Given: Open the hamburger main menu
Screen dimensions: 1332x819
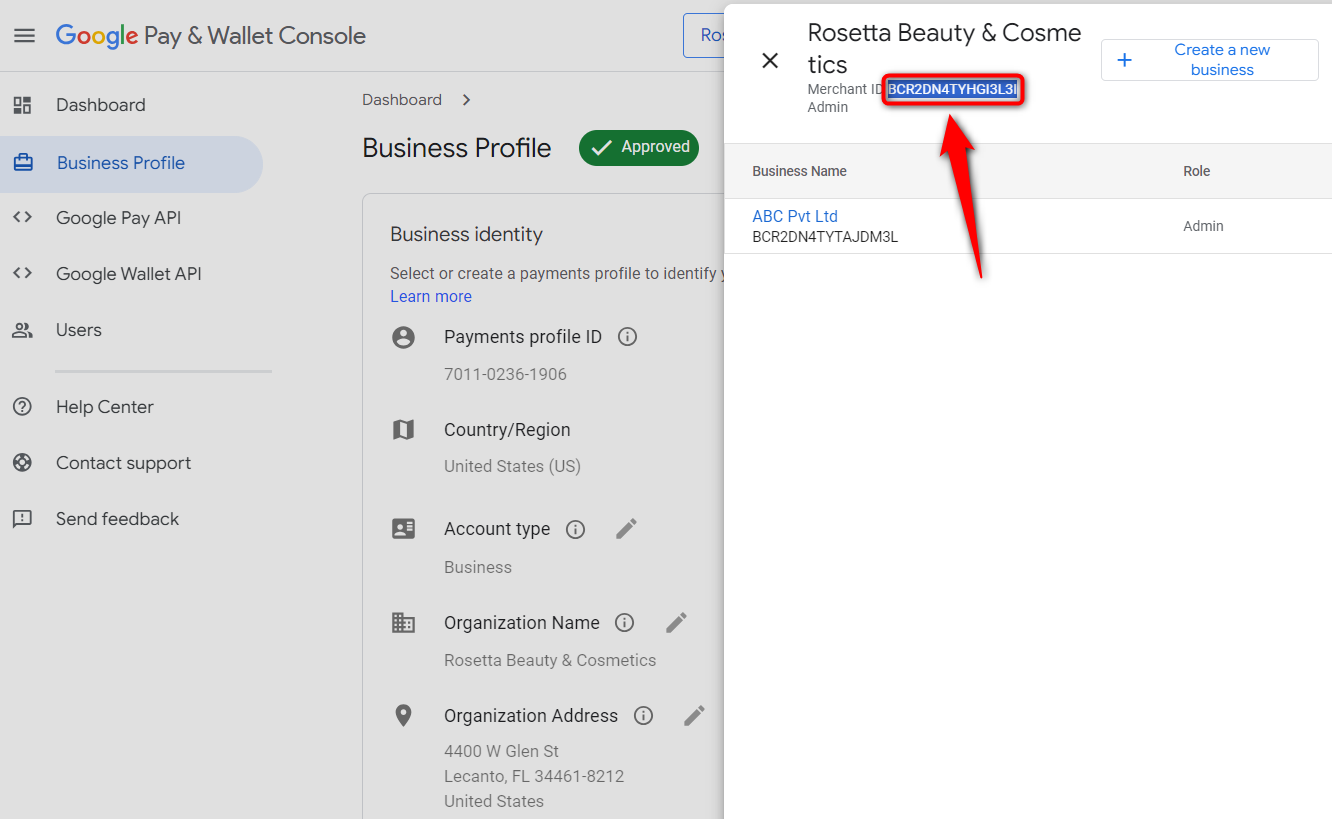Looking at the screenshot, I should (x=24, y=36).
